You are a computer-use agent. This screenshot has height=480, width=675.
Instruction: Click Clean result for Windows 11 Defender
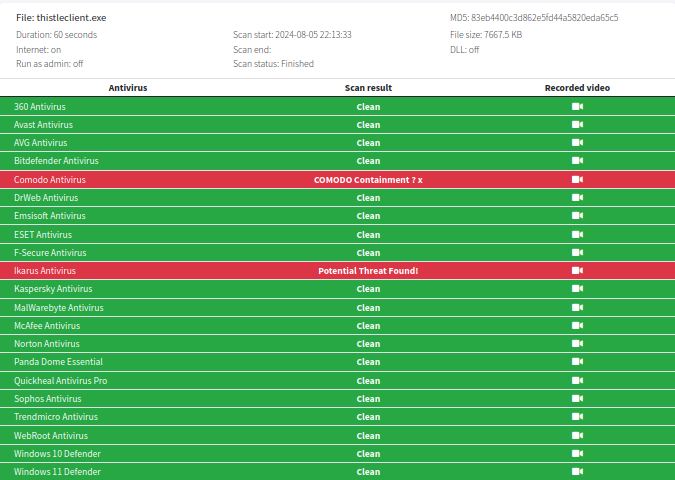tap(368, 472)
